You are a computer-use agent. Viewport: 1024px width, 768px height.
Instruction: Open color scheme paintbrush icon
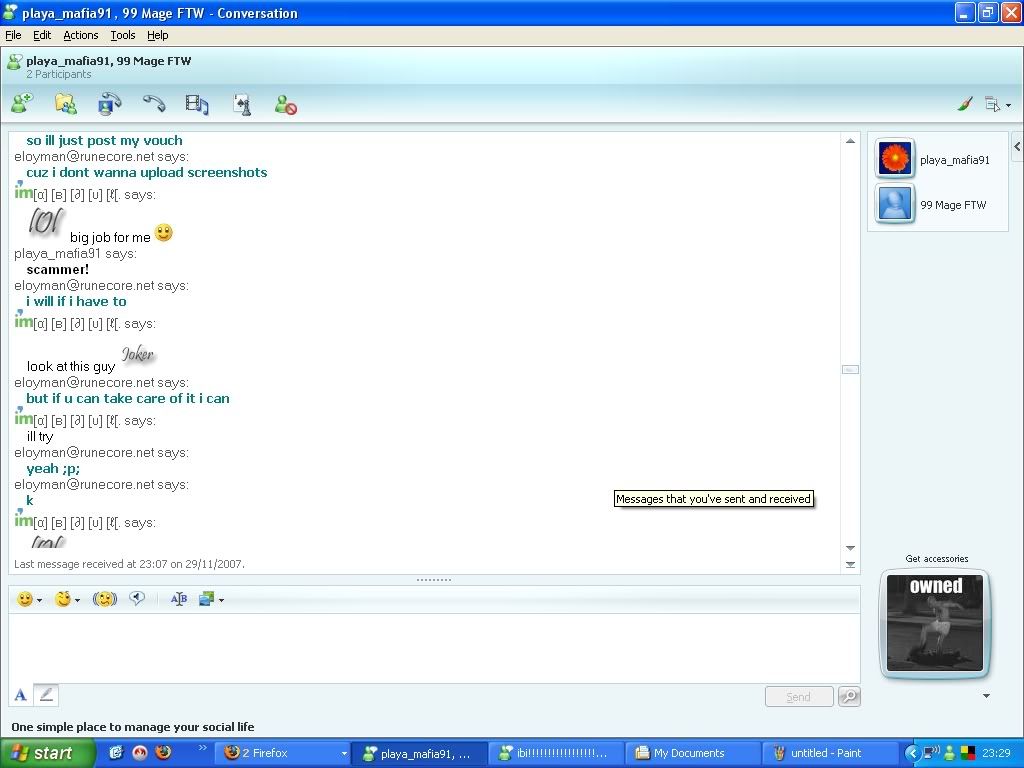pyautogui.click(x=965, y=104)
